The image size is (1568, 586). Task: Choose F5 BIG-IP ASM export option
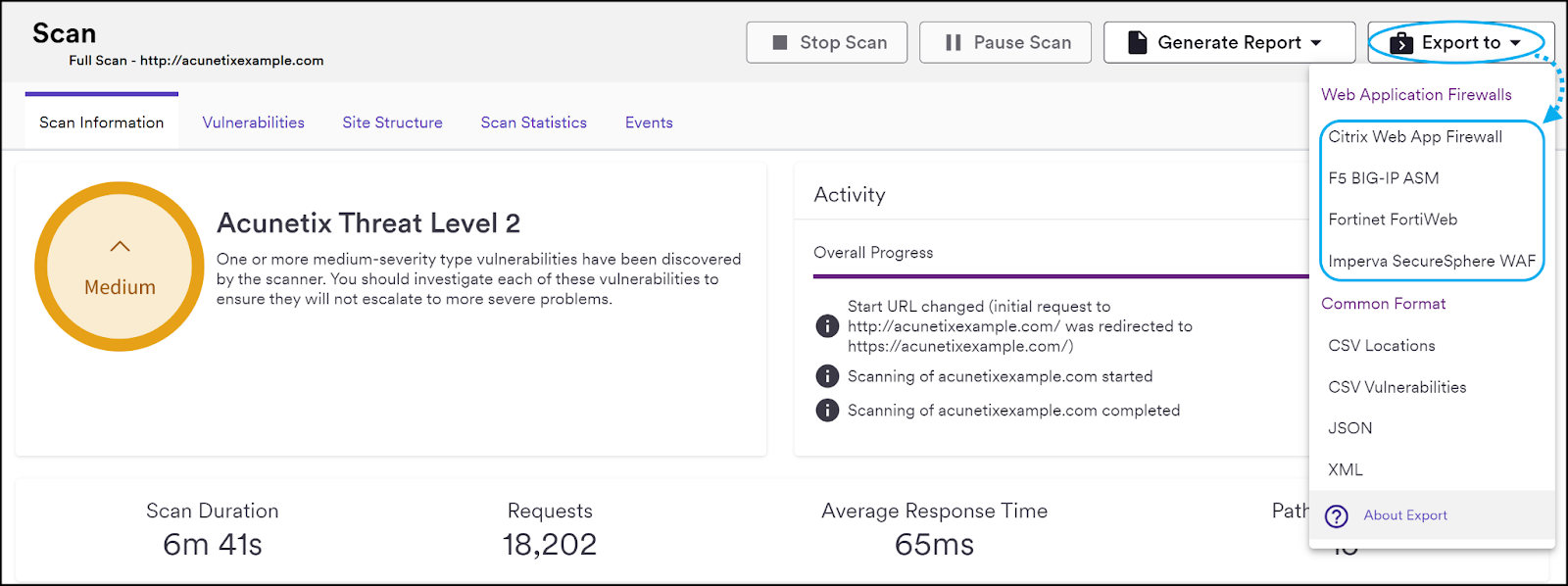1384,178
